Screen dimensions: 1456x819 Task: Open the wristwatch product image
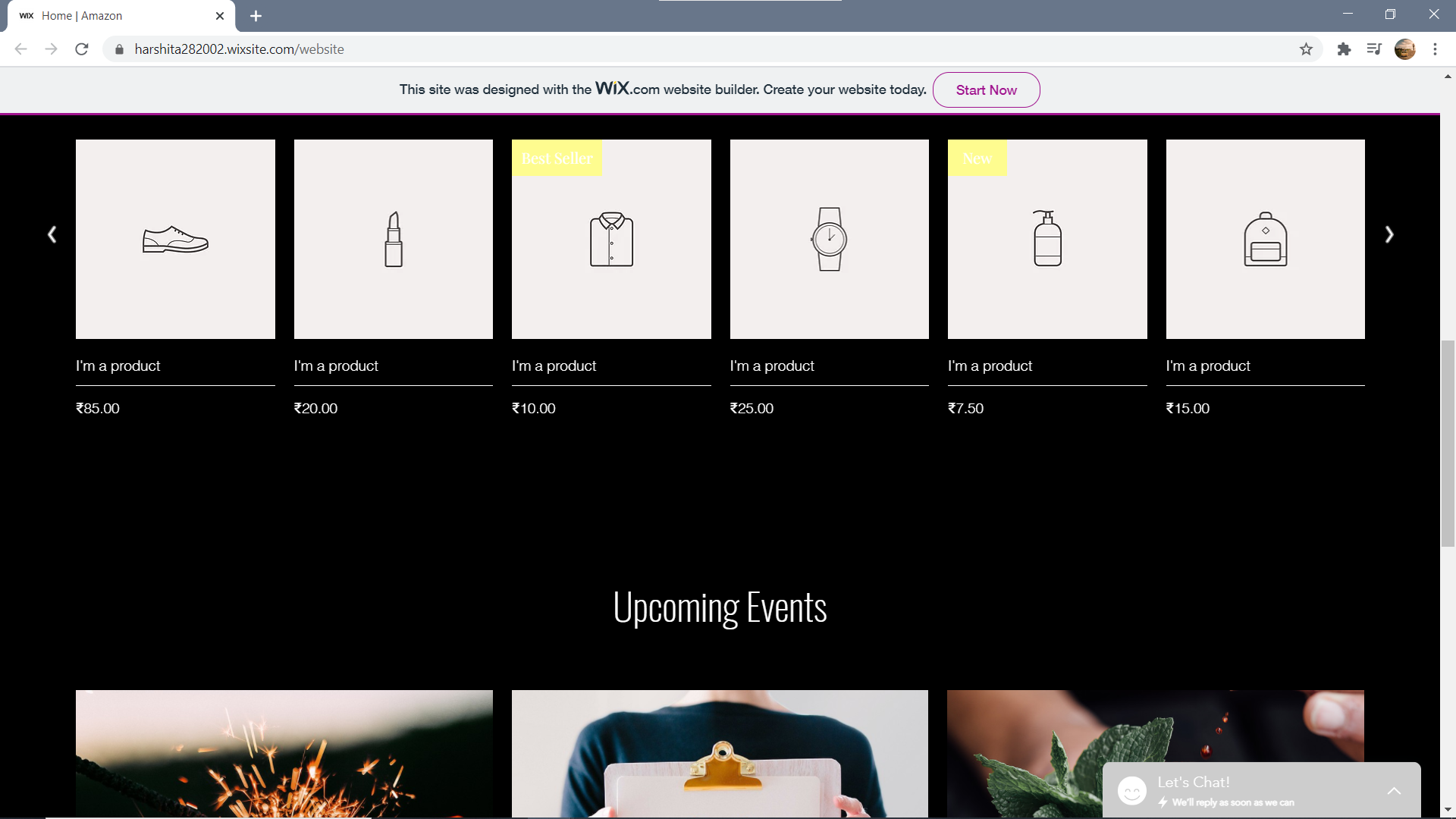pyautogui.click(x=829, y=239)
